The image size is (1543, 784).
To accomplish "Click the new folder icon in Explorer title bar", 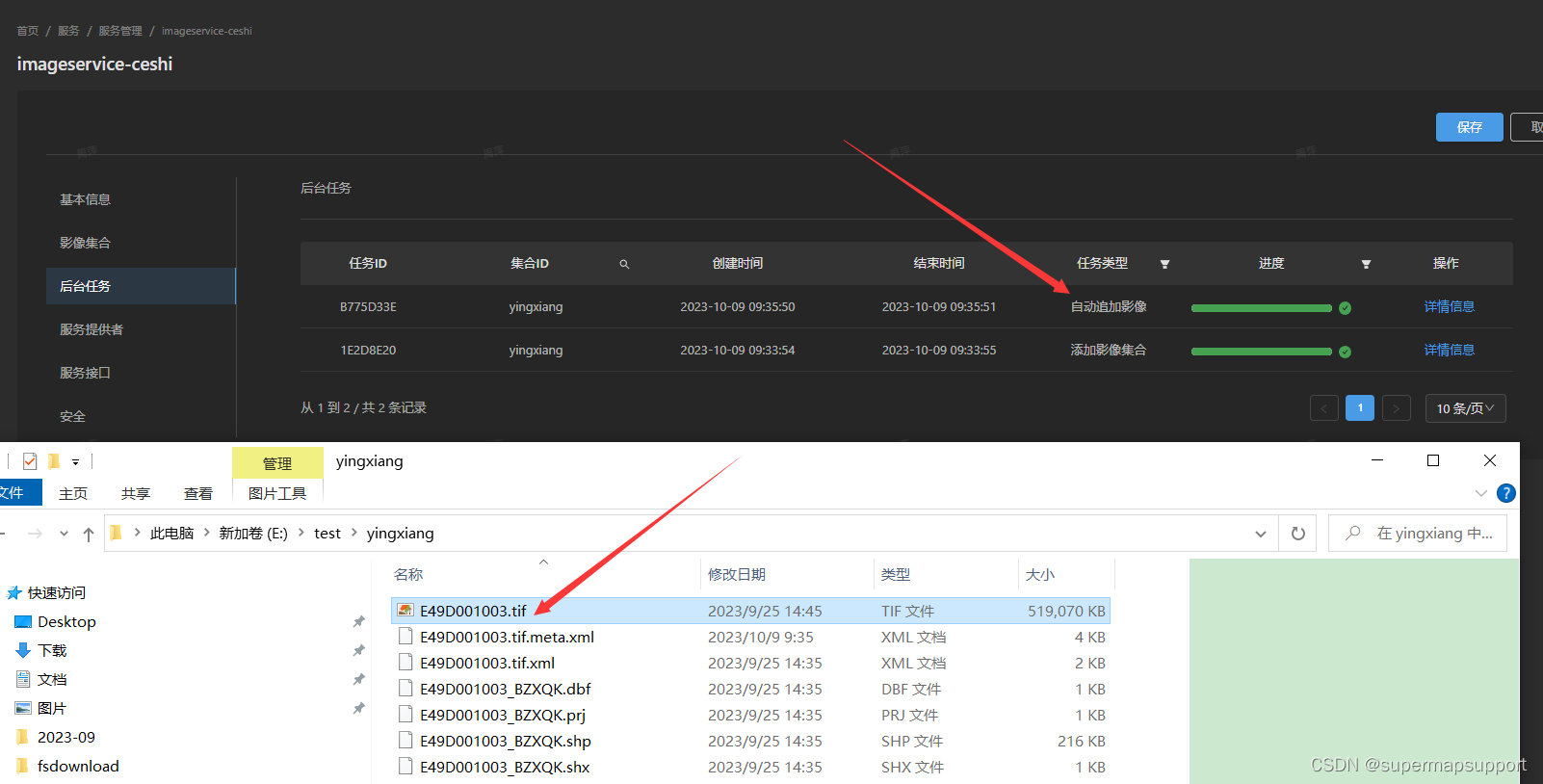I will click(x=54, y=461).
